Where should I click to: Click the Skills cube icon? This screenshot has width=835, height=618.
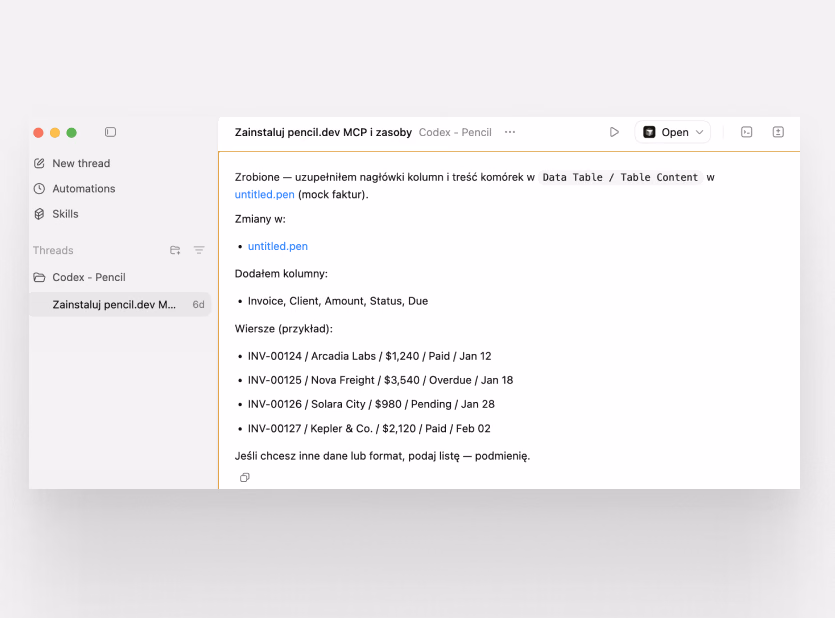tap(39, 214)
